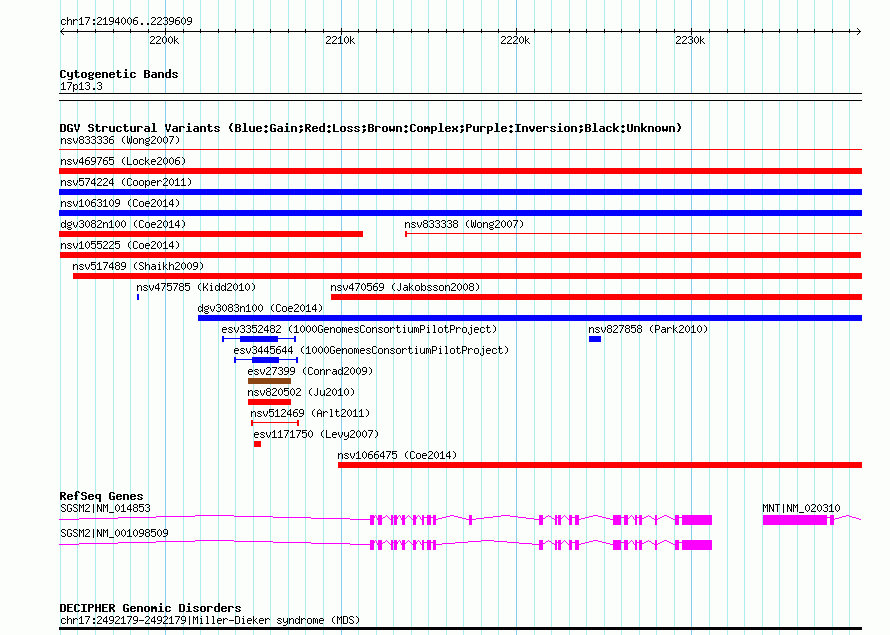This screenshot has height=635, width=890.
Task: Click the last large exon of SGSM2 NM_001098509
Action: [x=696, y=545]
